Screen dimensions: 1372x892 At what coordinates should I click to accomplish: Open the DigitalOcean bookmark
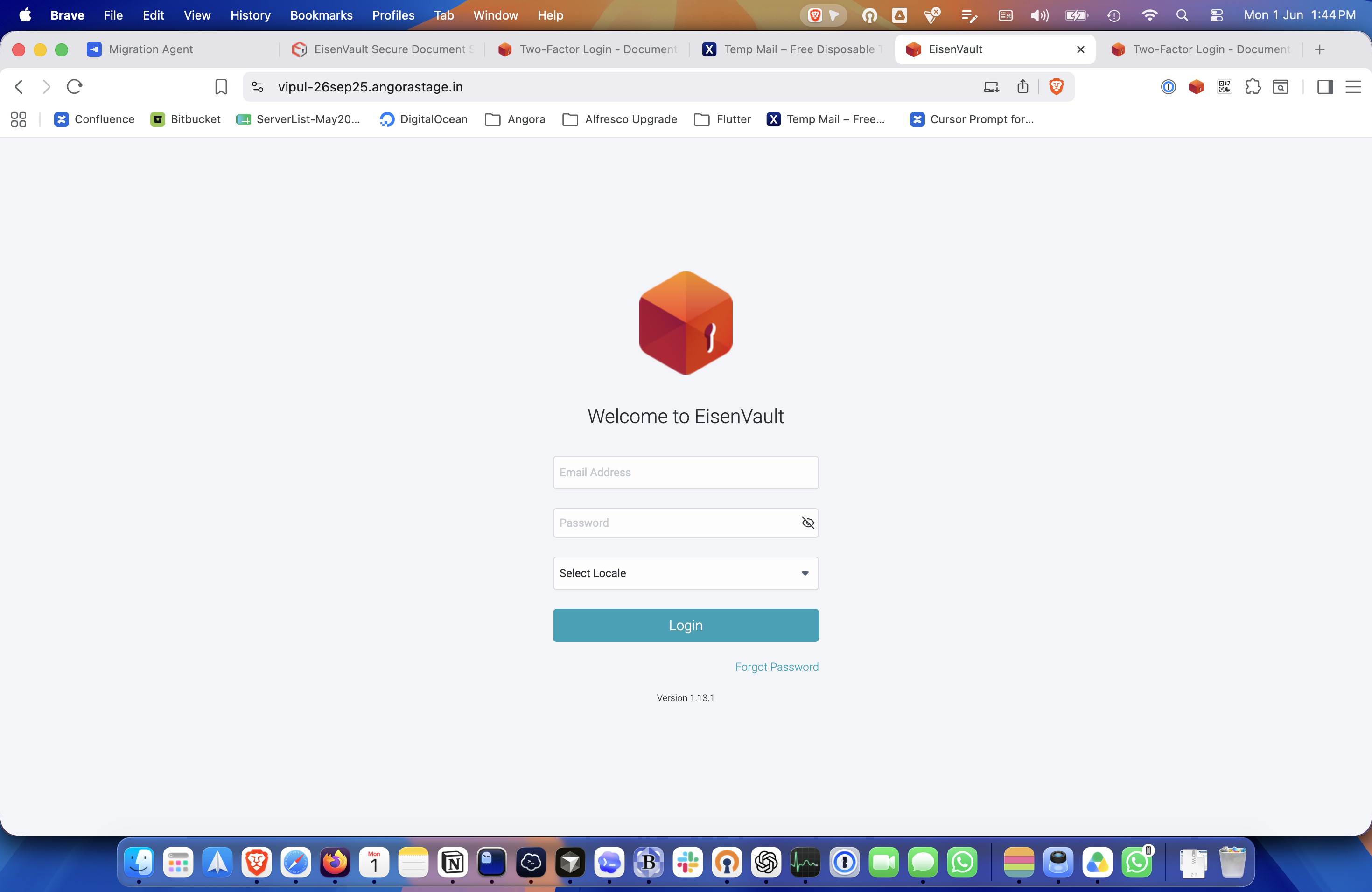(424, 119)
